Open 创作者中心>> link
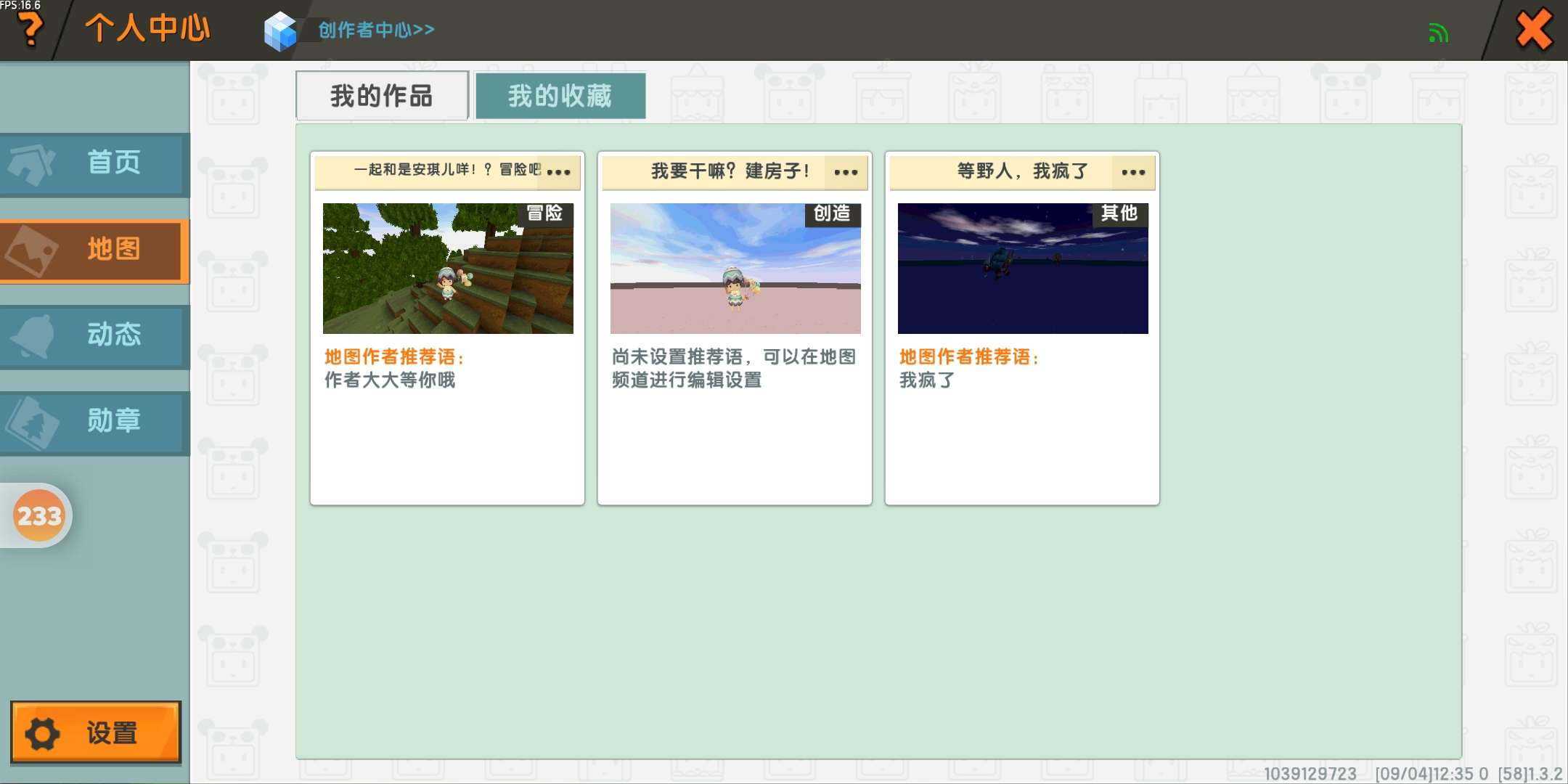This screenshot has width=1568, height=784. pos(376,30)
